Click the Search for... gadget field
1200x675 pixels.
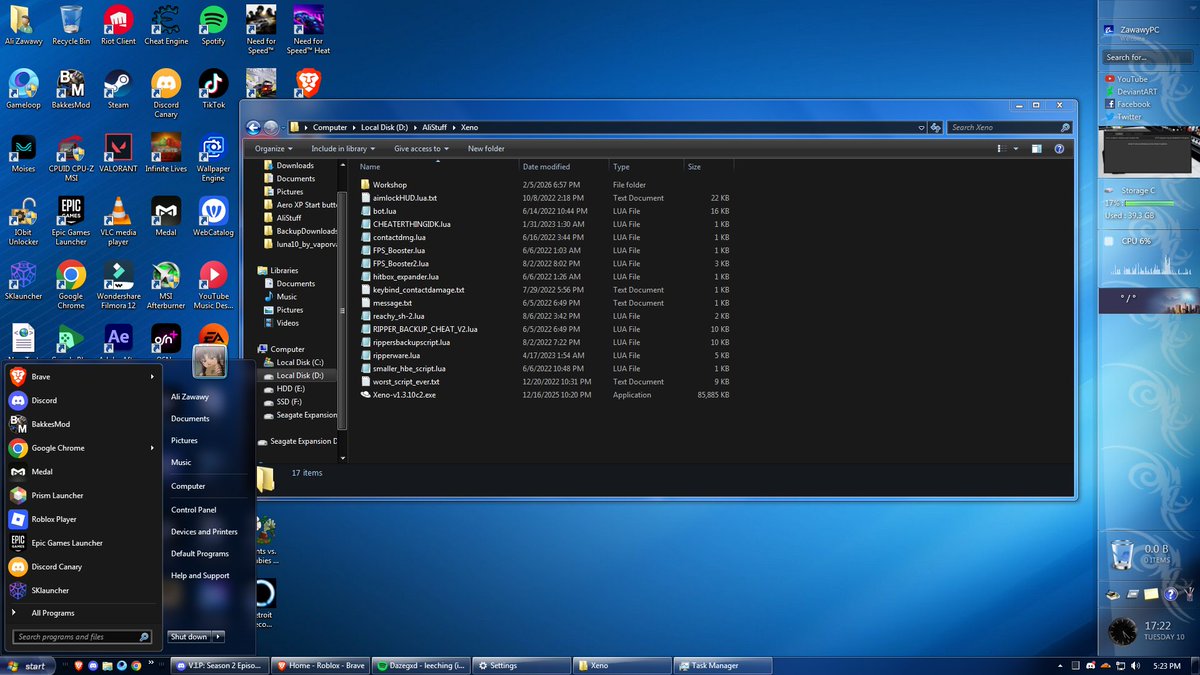pyautogui.click(x=1146, y=57)
